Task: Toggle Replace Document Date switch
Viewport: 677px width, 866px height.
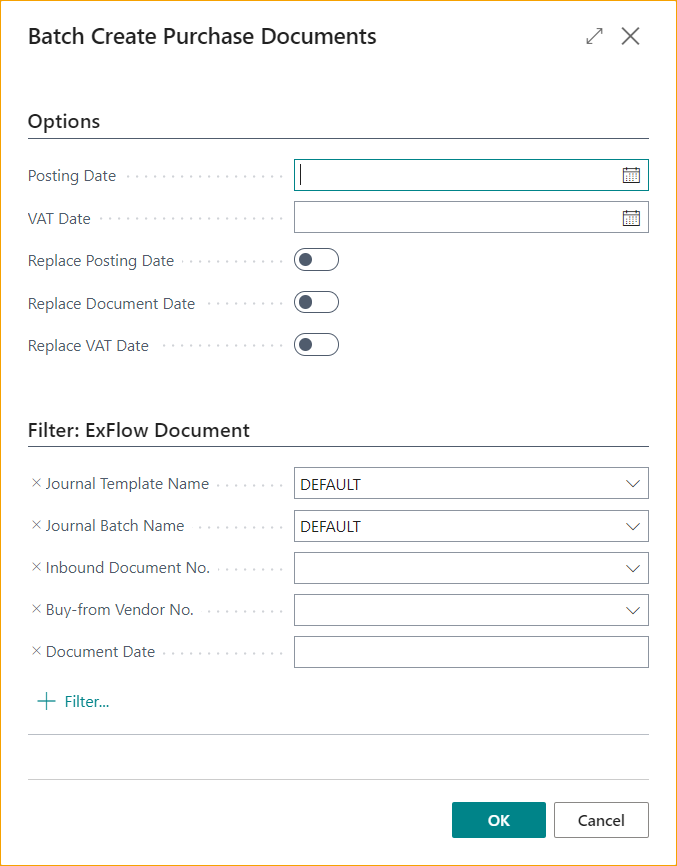Action: (x=316, y=302)
